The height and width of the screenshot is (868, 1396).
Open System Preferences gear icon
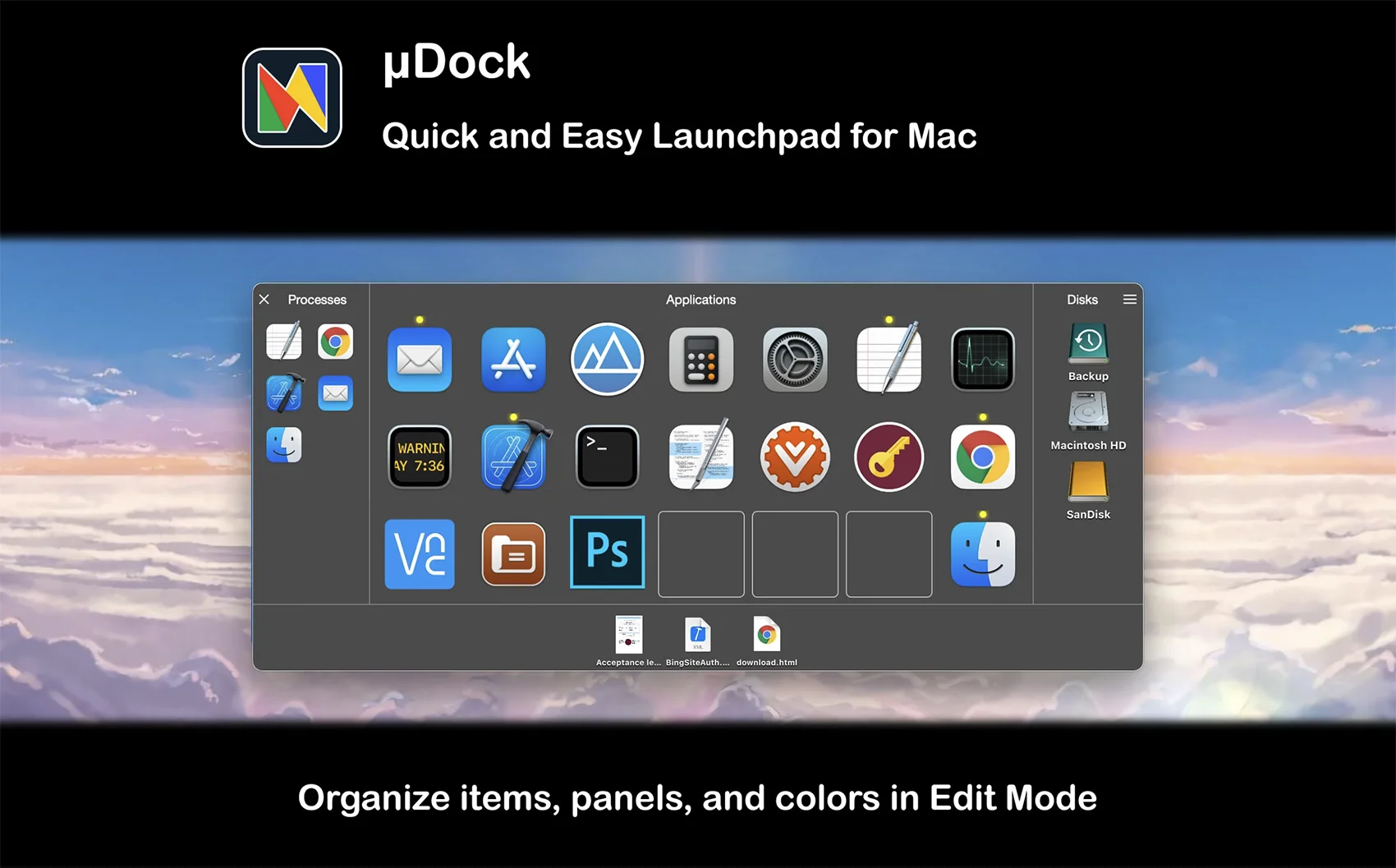[x=794, y=360]
